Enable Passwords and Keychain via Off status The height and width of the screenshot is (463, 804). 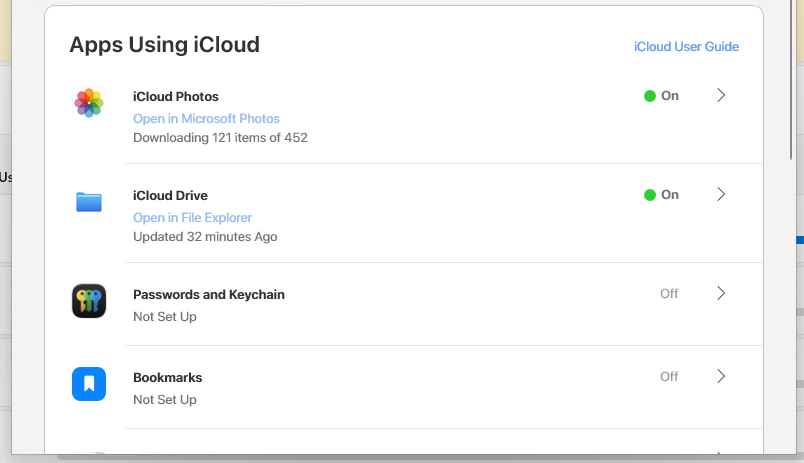(x=669, y=294)
